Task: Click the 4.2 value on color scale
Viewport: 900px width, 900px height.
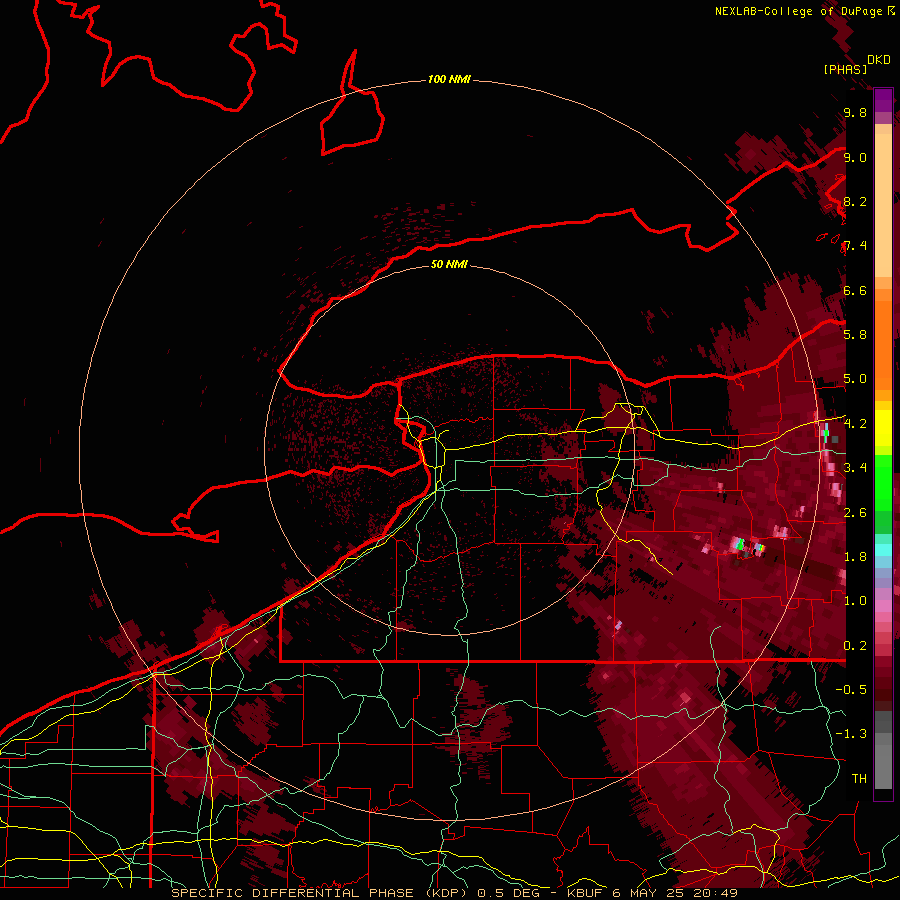Action: coord(855,424)
